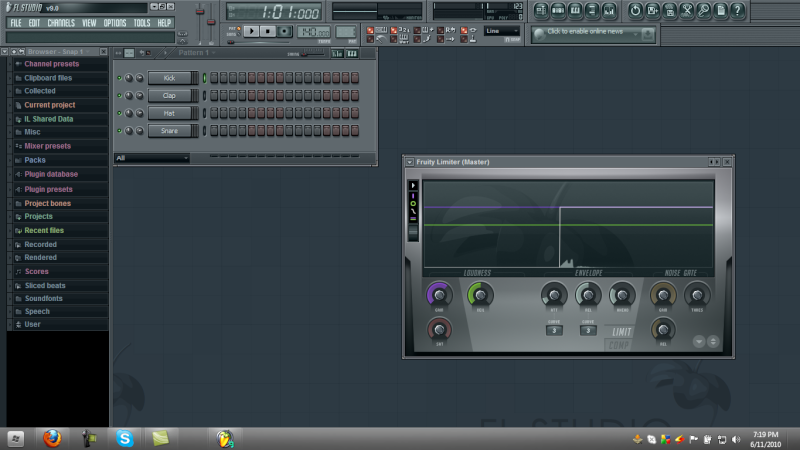This screenshot has height=450, width=800.
Task: Click the undo history circular-arrow icon
Action: tap(635, 10)
